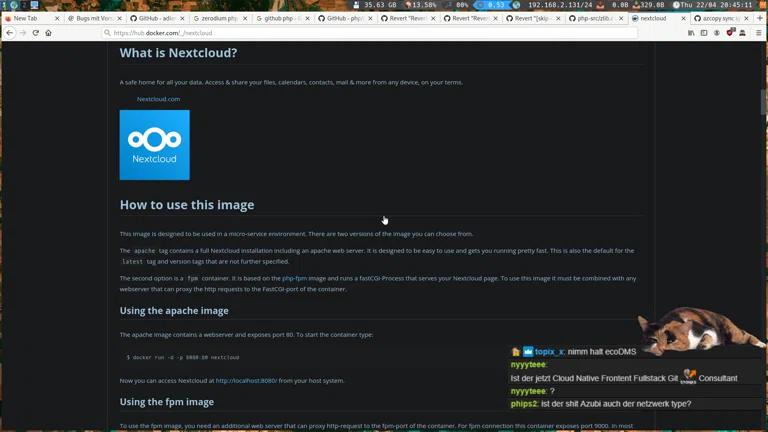Viewport: 768px width, 432px height.
Task: Click the inline 'fpm' code word
Action: [192, 278]
